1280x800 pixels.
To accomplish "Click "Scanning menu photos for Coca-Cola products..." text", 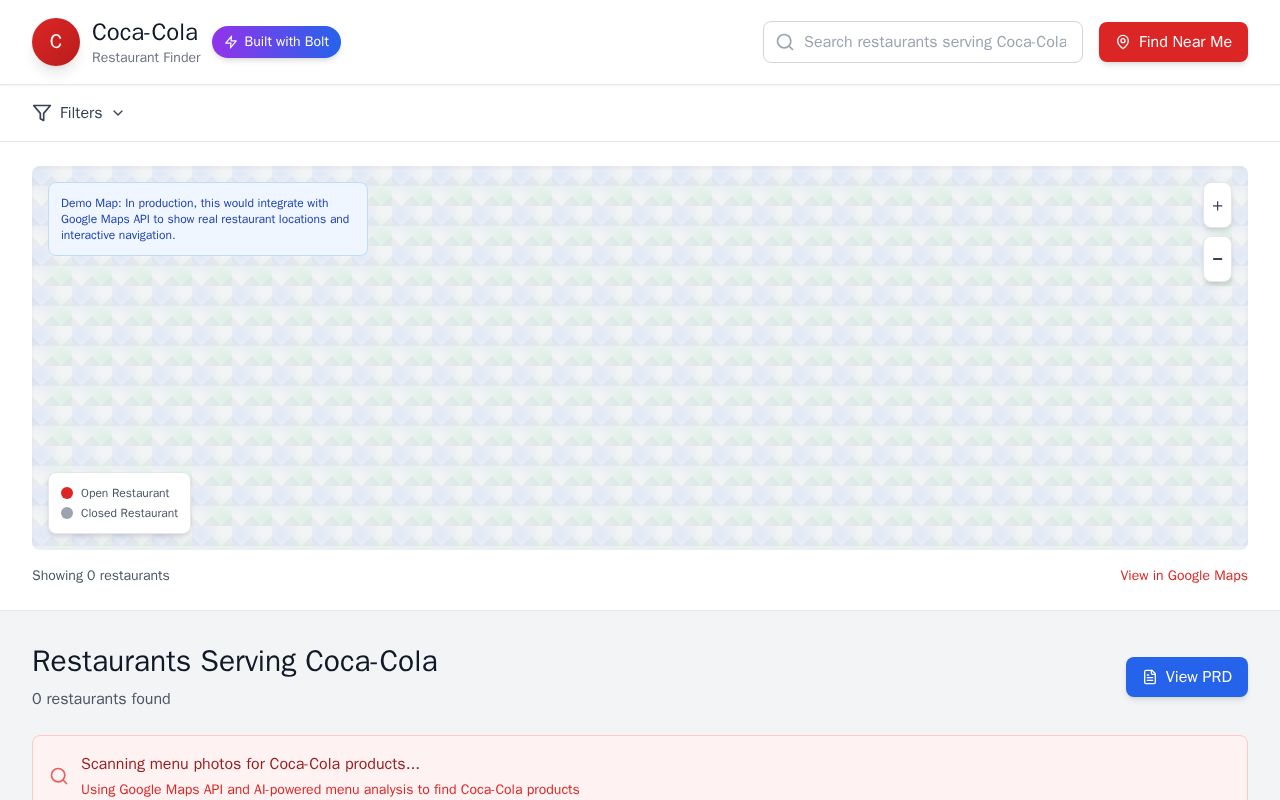I will [x=250, y=764].
